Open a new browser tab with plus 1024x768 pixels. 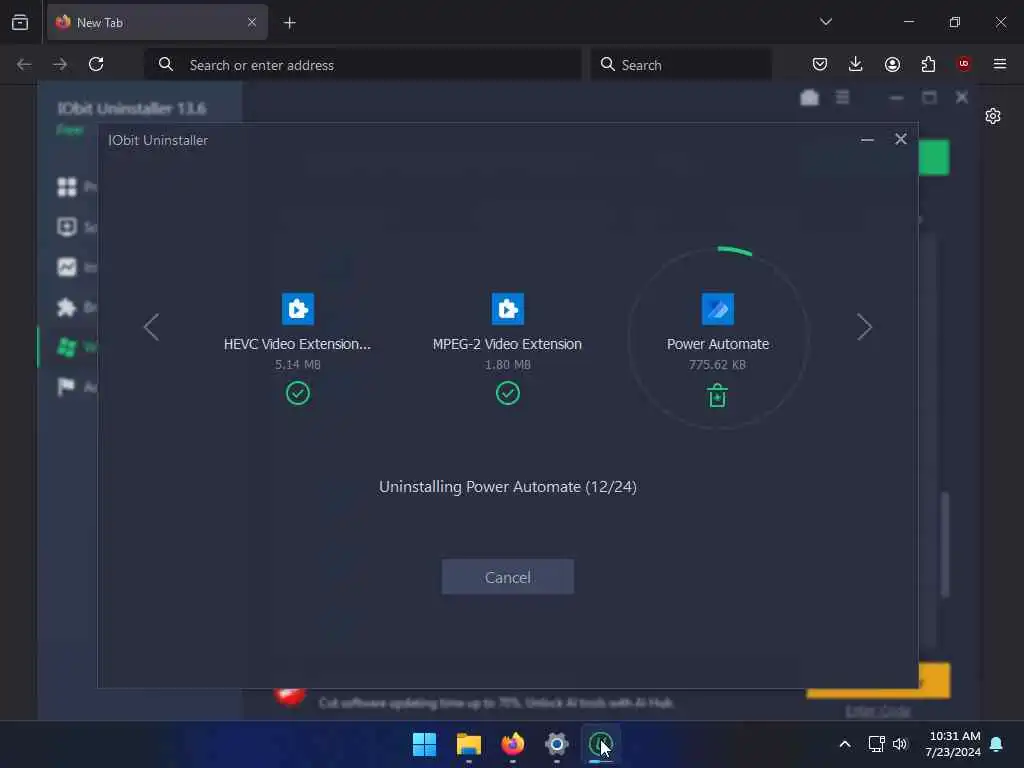pyautogui.click(x=289, y=23)
